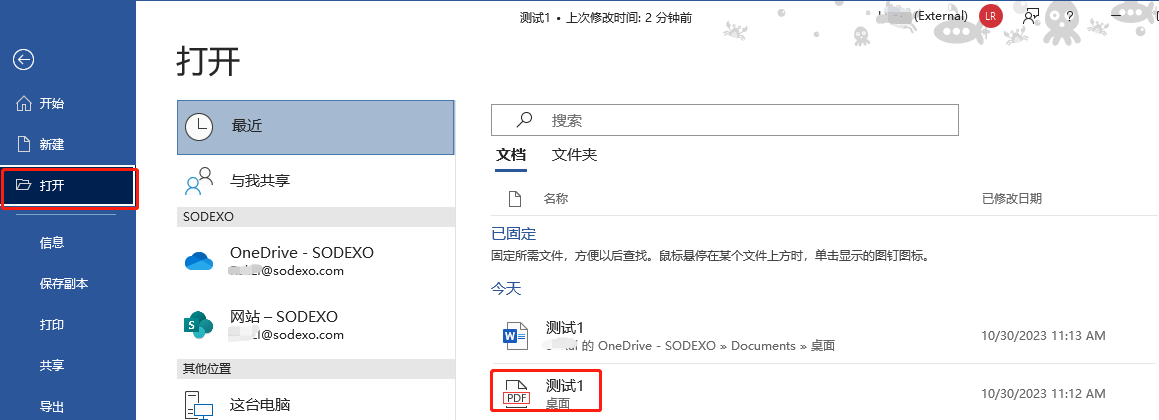Click the magnifier icon in search box
The height and width of the screenshot is (420, 1159).
point(524,119)
